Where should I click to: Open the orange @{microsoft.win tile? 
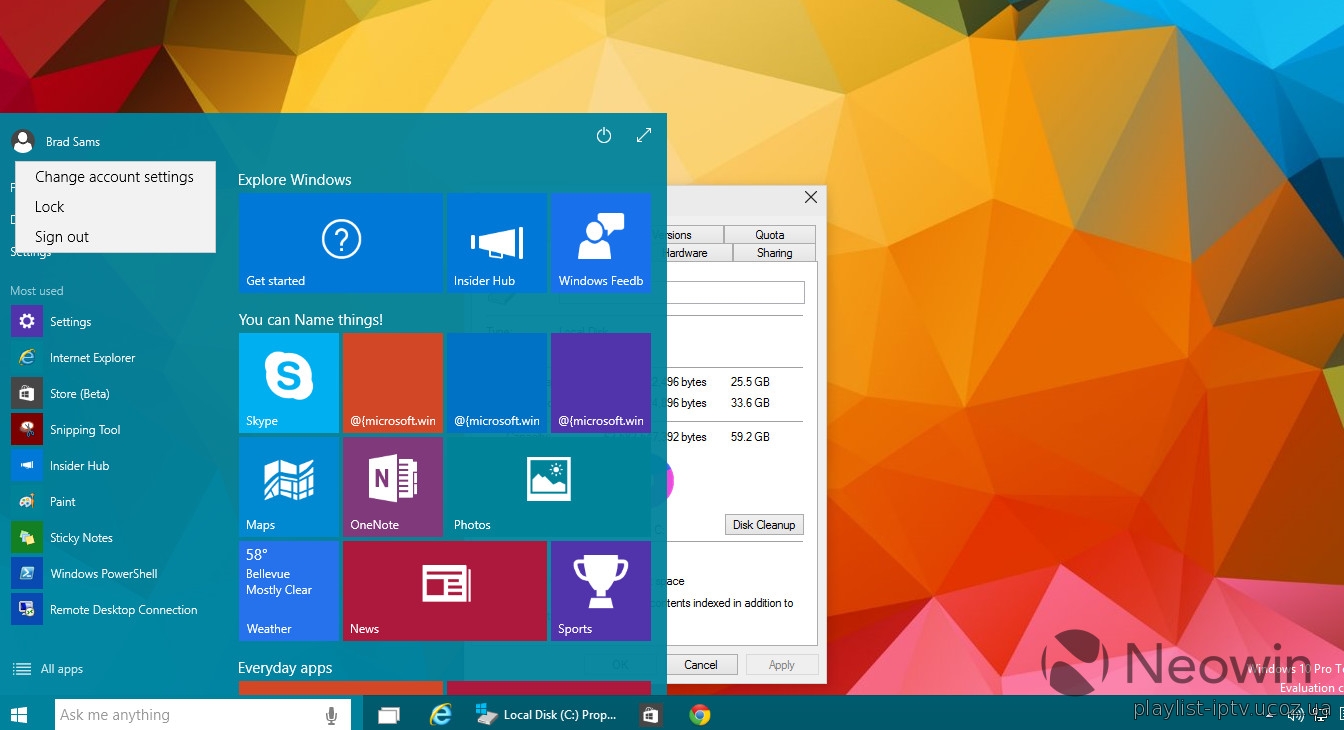(x=393, y=383)
